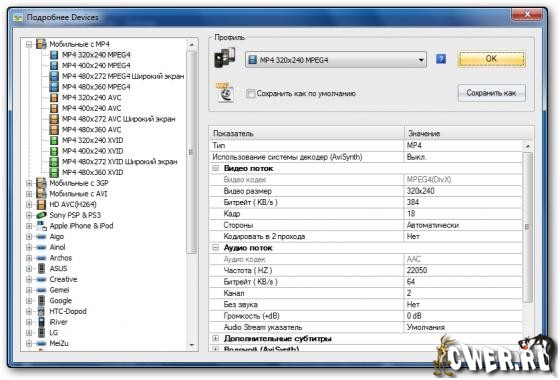Click device tree scrollbar up arrow
This screenshot has width=560, height=380.
[x=192, y=45]
